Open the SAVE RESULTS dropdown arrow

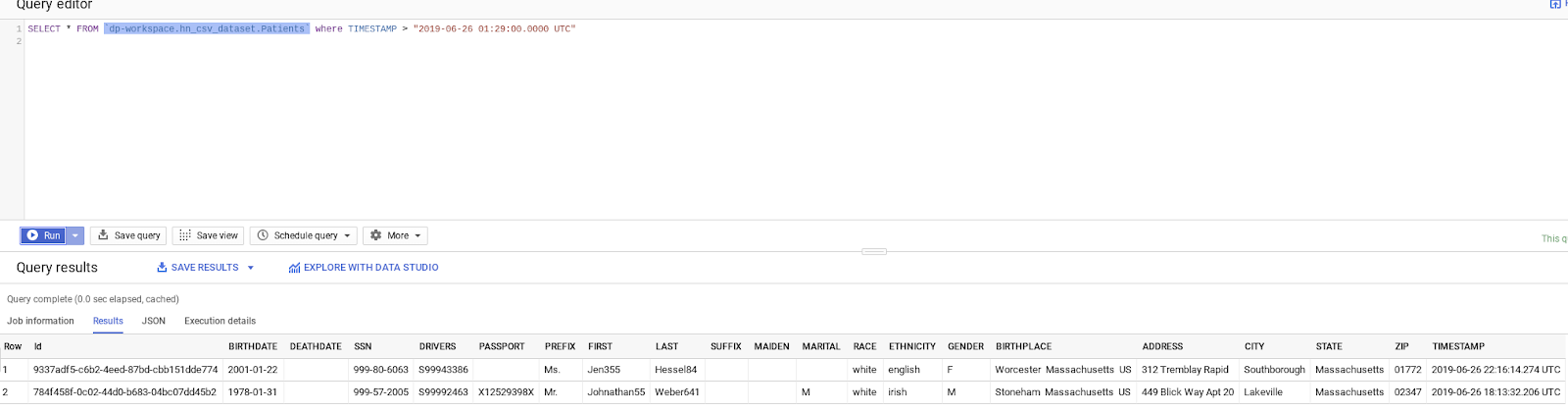pos(251,268)
